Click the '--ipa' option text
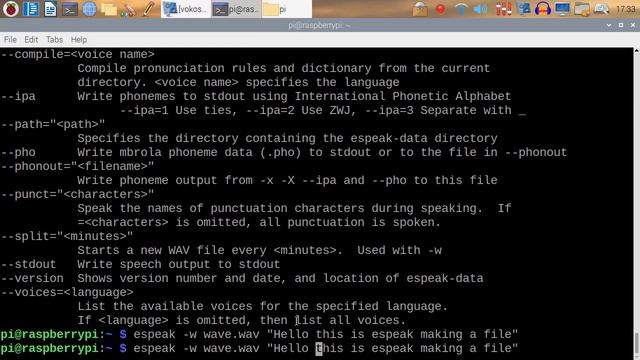Viewport: 640px width, 360px height. click(18, 96)
